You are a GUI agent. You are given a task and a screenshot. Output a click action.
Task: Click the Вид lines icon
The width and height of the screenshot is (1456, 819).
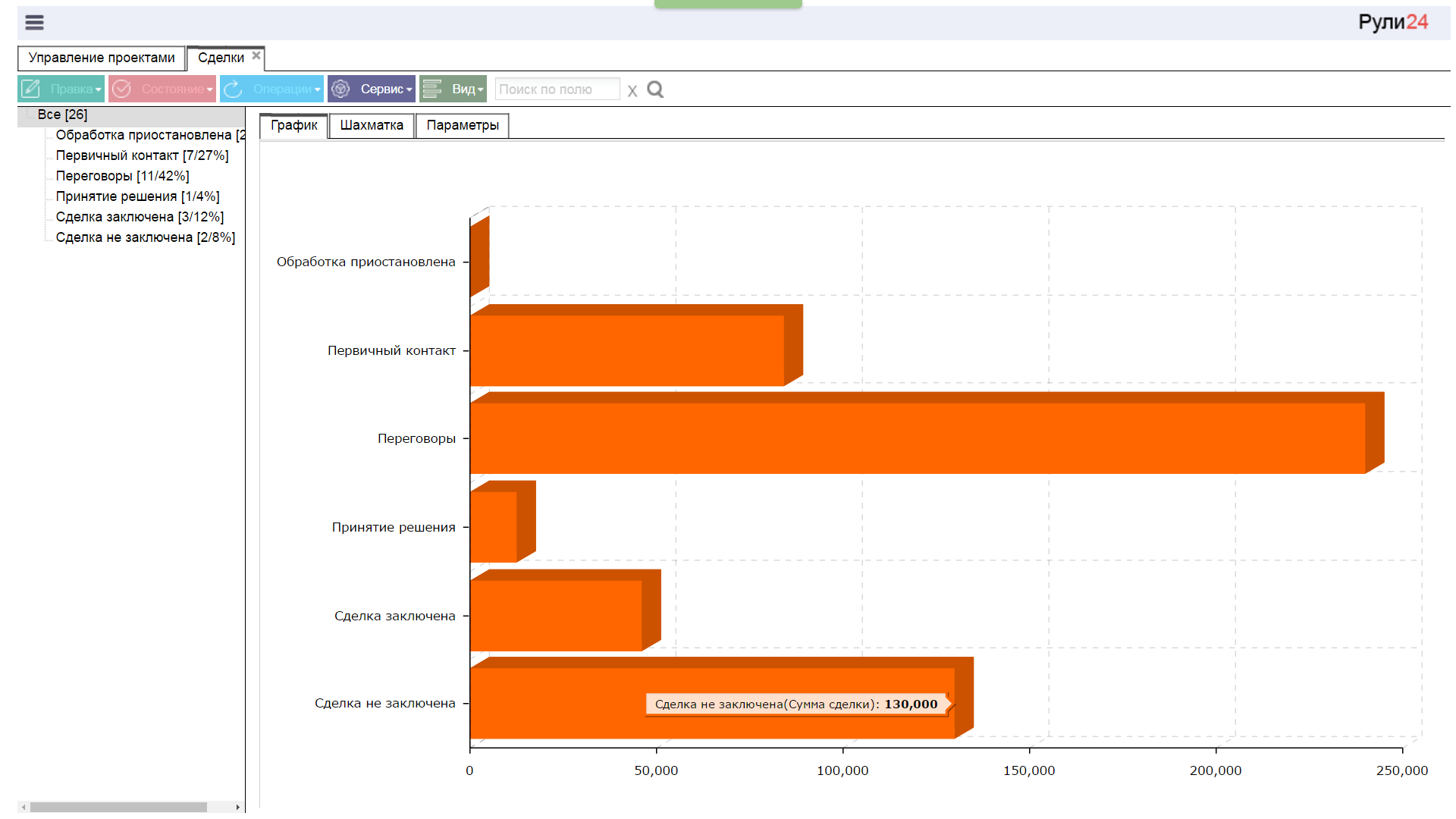(x=432, y=89)
